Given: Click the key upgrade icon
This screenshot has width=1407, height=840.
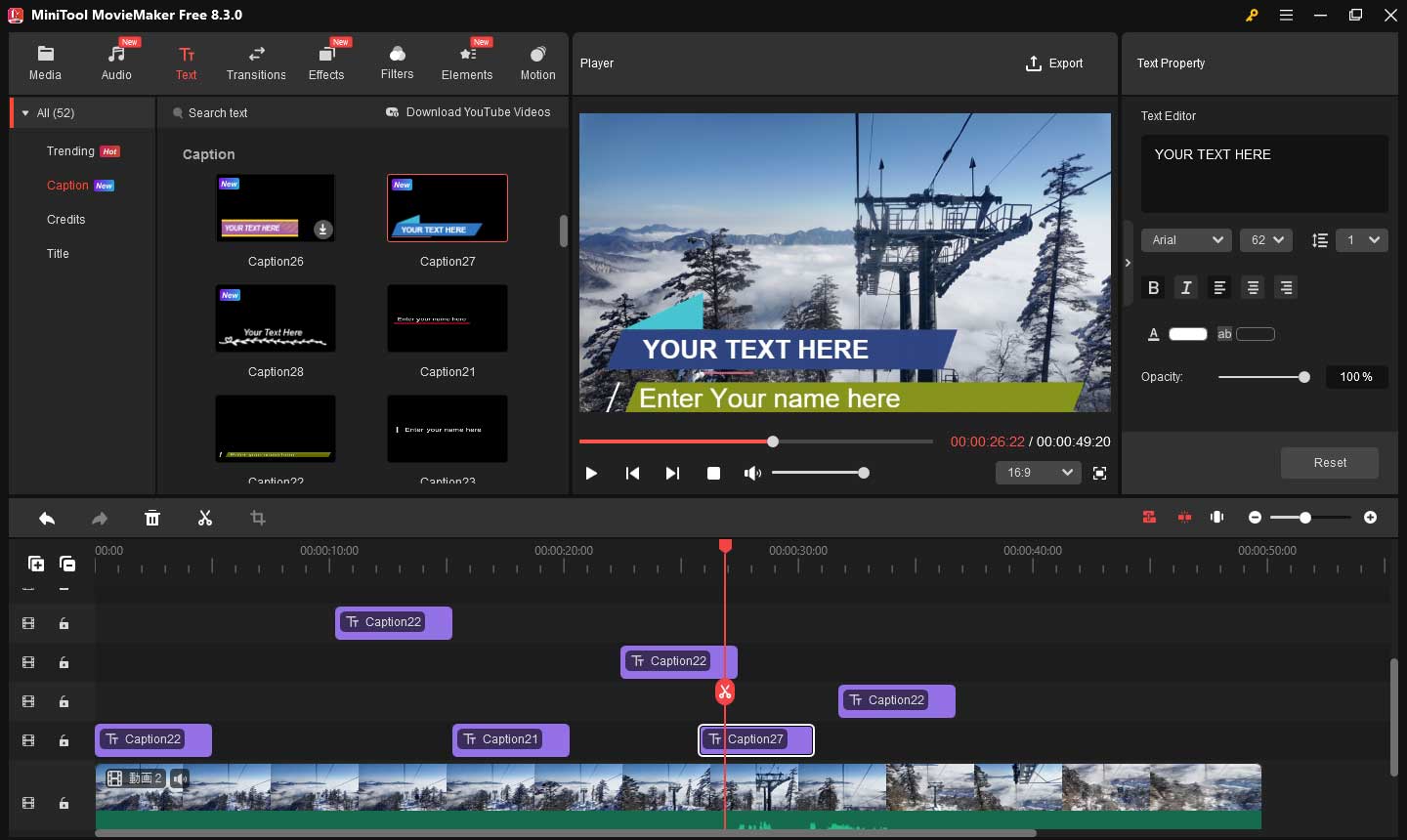Looking at the screenshot, I should pos(1252,15).
